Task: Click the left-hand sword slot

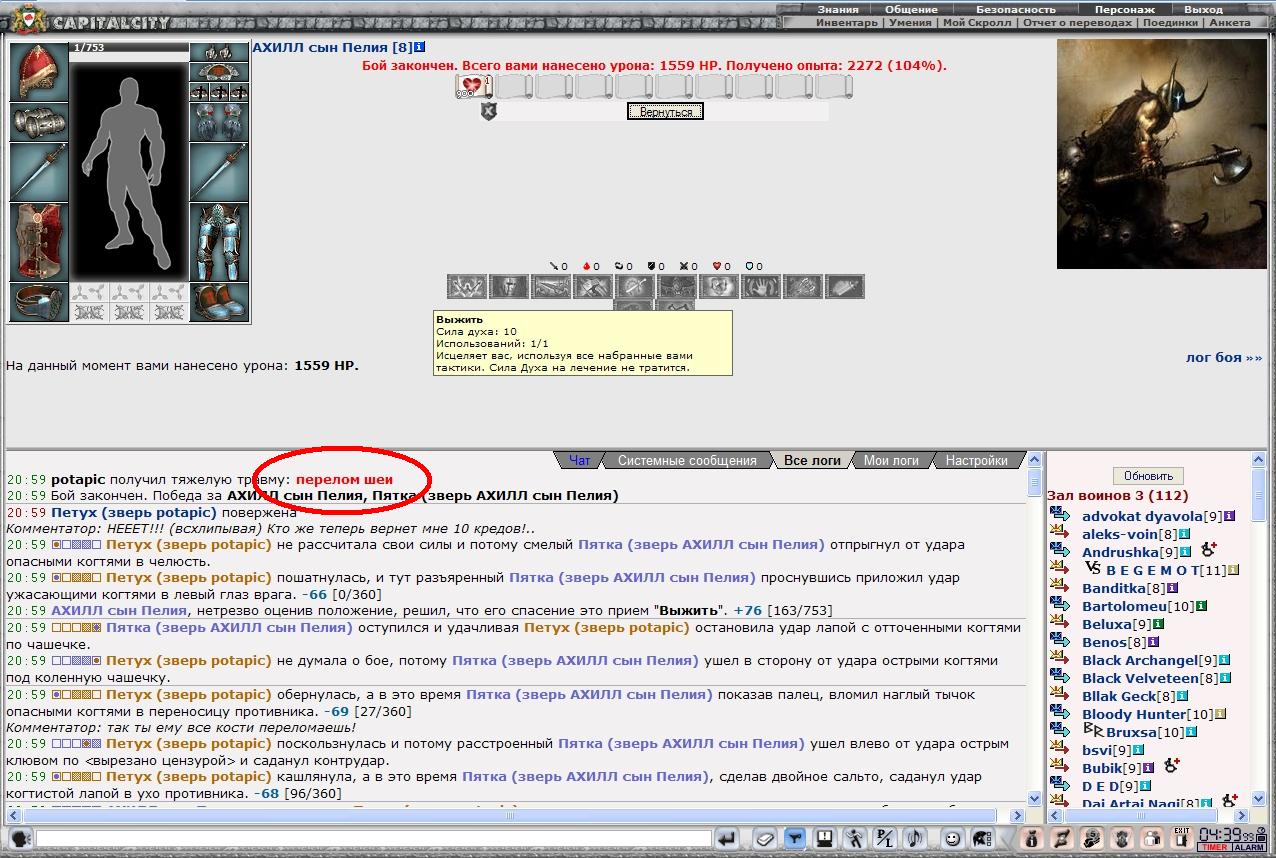Action: pos(39,172)
